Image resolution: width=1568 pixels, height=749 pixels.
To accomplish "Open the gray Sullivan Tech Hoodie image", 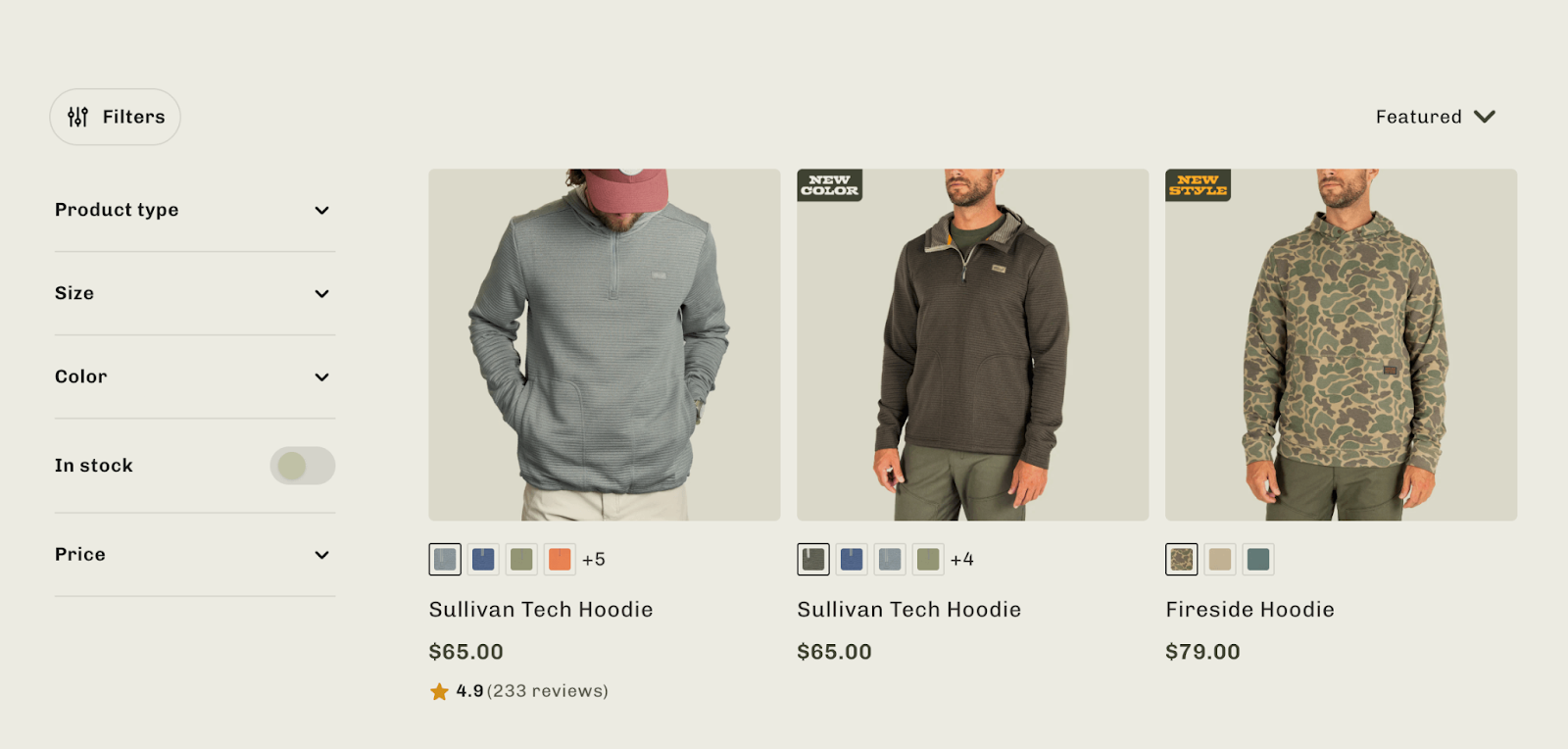I will point(605,344).
